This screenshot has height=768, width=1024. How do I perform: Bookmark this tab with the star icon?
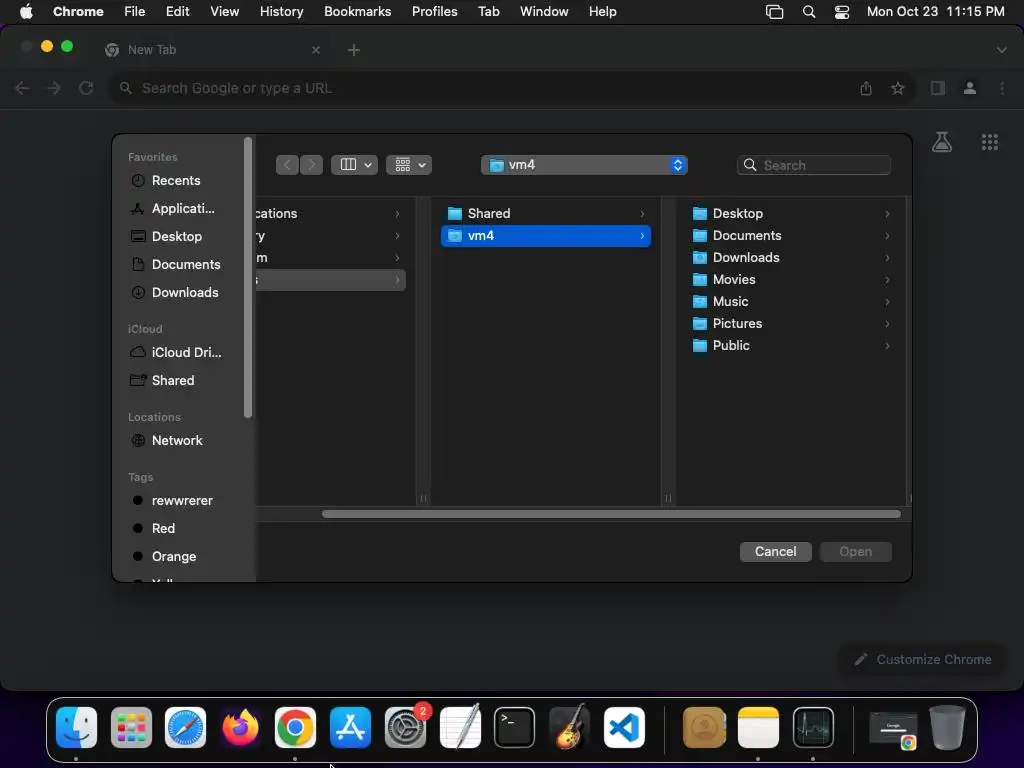click(898, 88)
